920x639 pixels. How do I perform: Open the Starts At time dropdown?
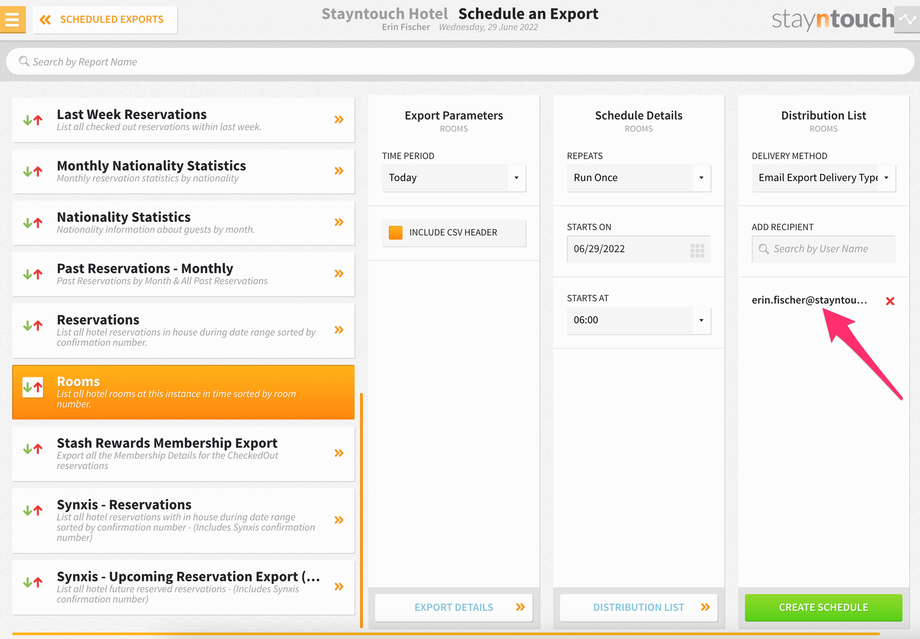638,320
